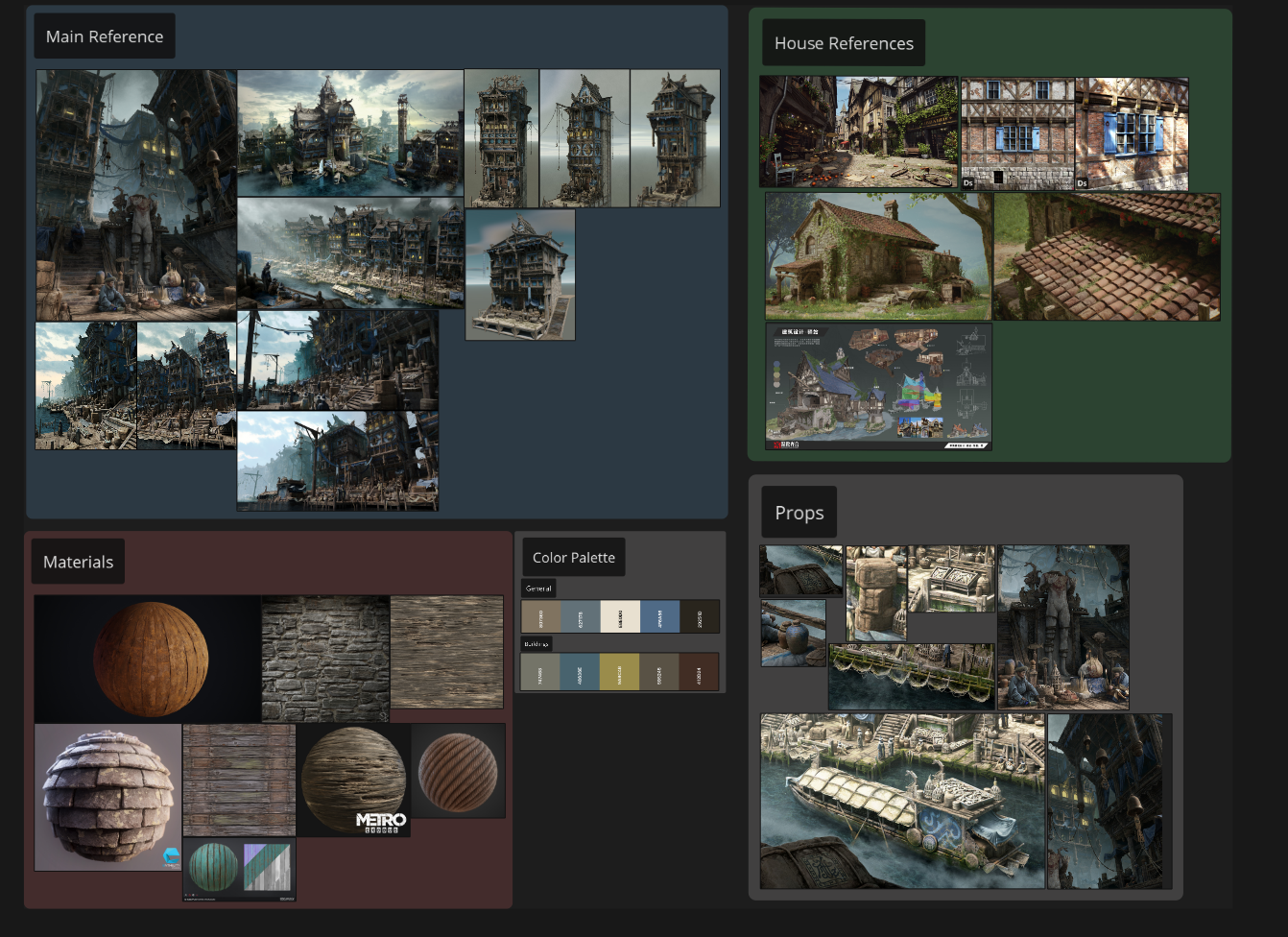Select the hanging lanterns tower image in Props
The image size is (1288, 937).
[1109, 801]
